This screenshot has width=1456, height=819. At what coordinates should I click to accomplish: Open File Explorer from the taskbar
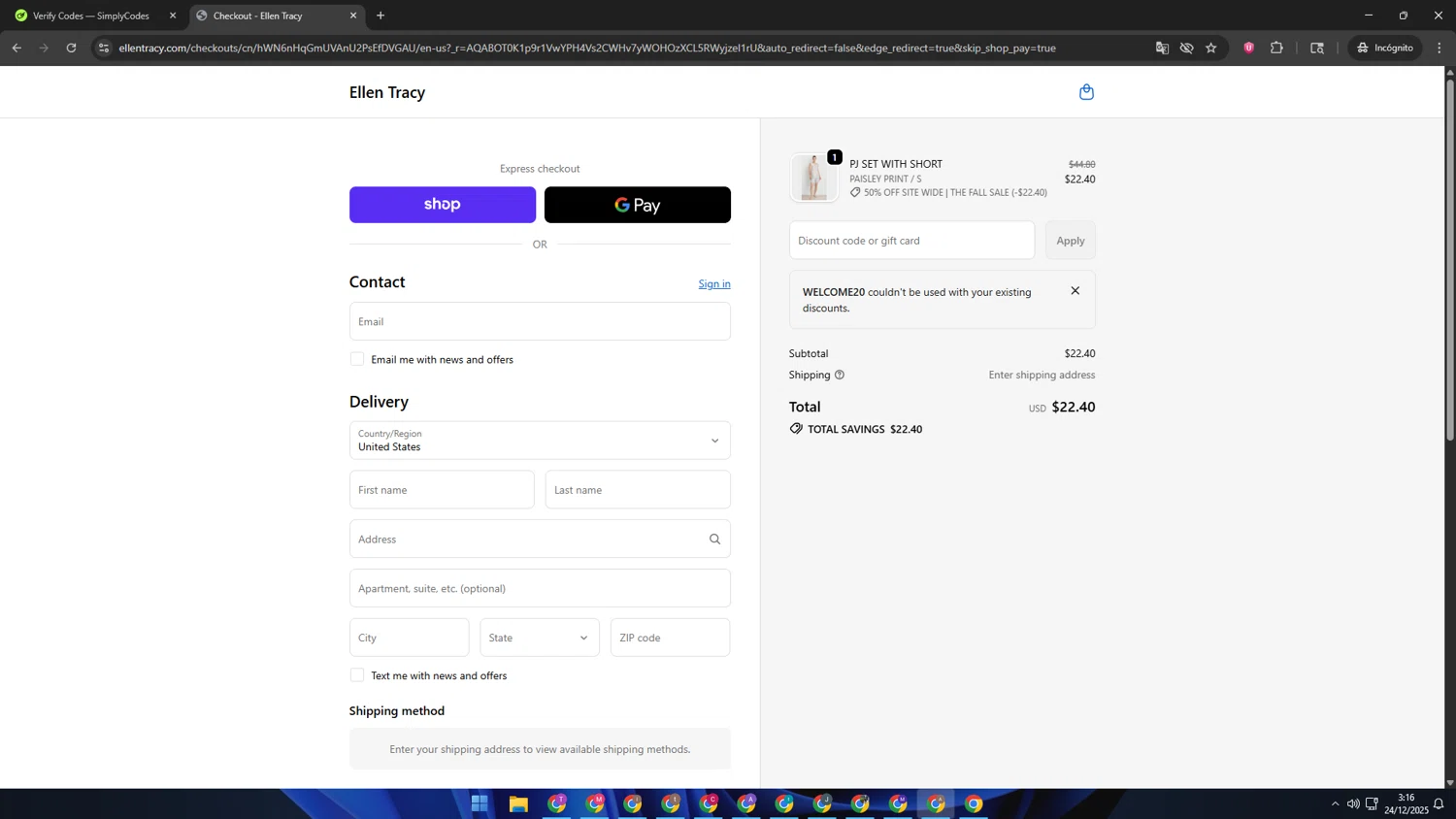pos(518,803)
